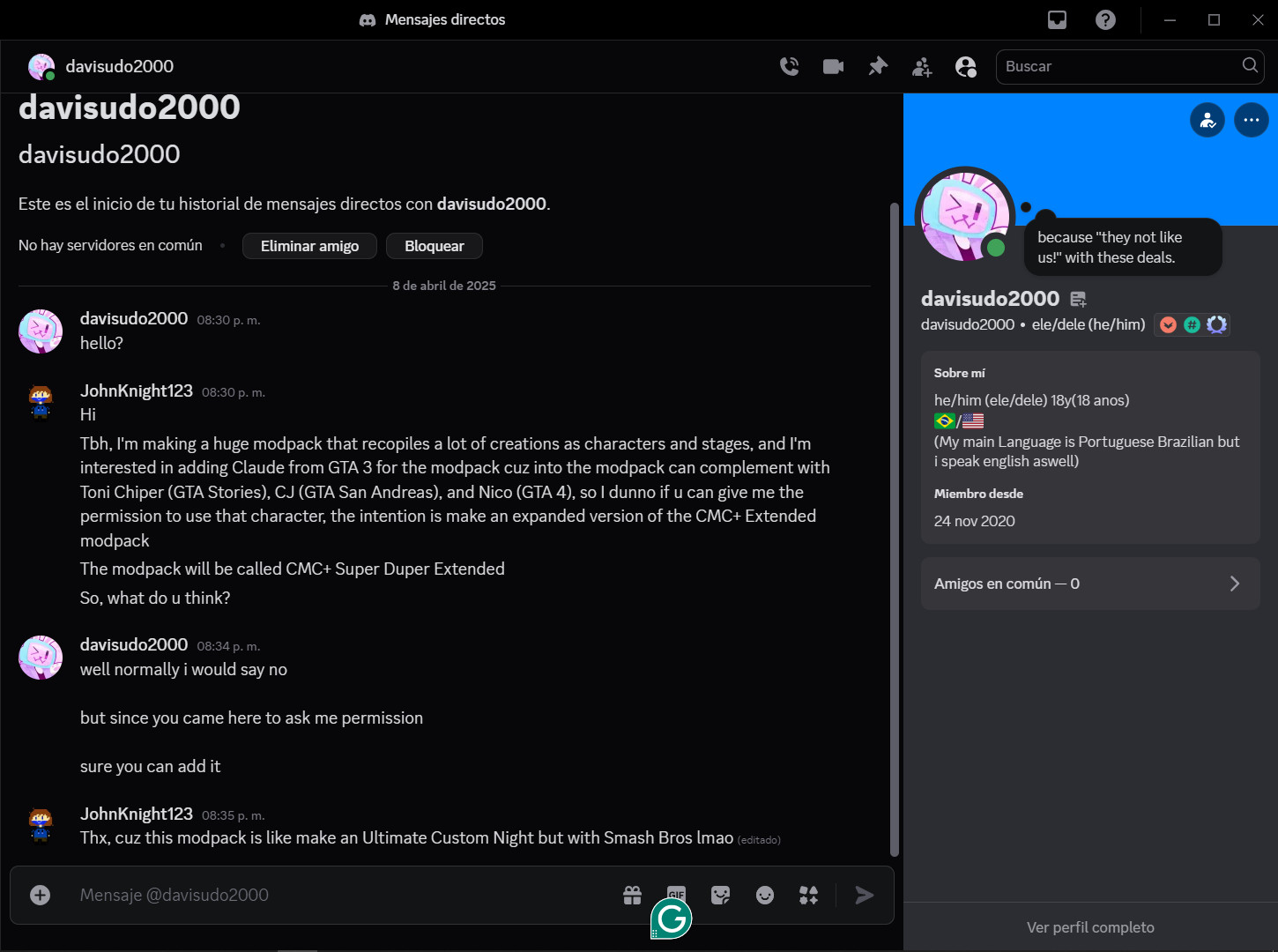Open profile more options menu
1278x952 pixels.
(1251, 120)
